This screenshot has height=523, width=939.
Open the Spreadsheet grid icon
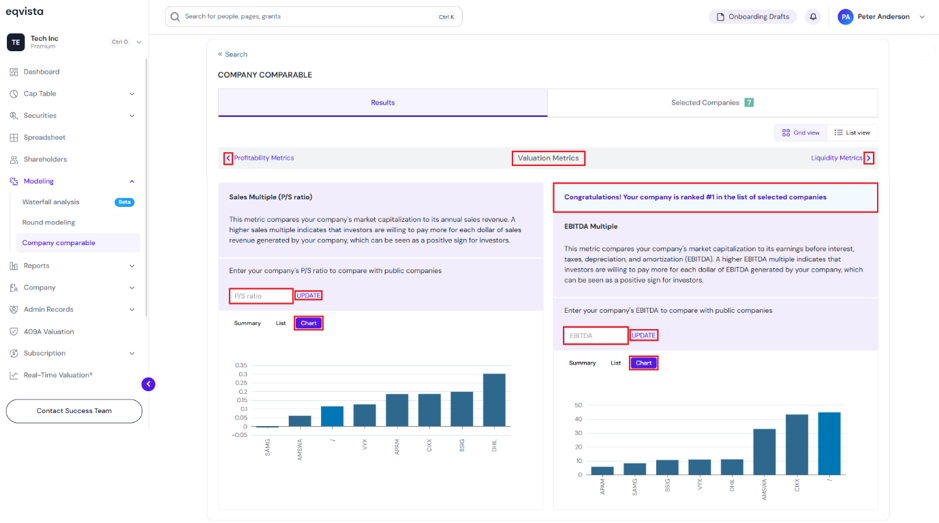click(14, 138)
